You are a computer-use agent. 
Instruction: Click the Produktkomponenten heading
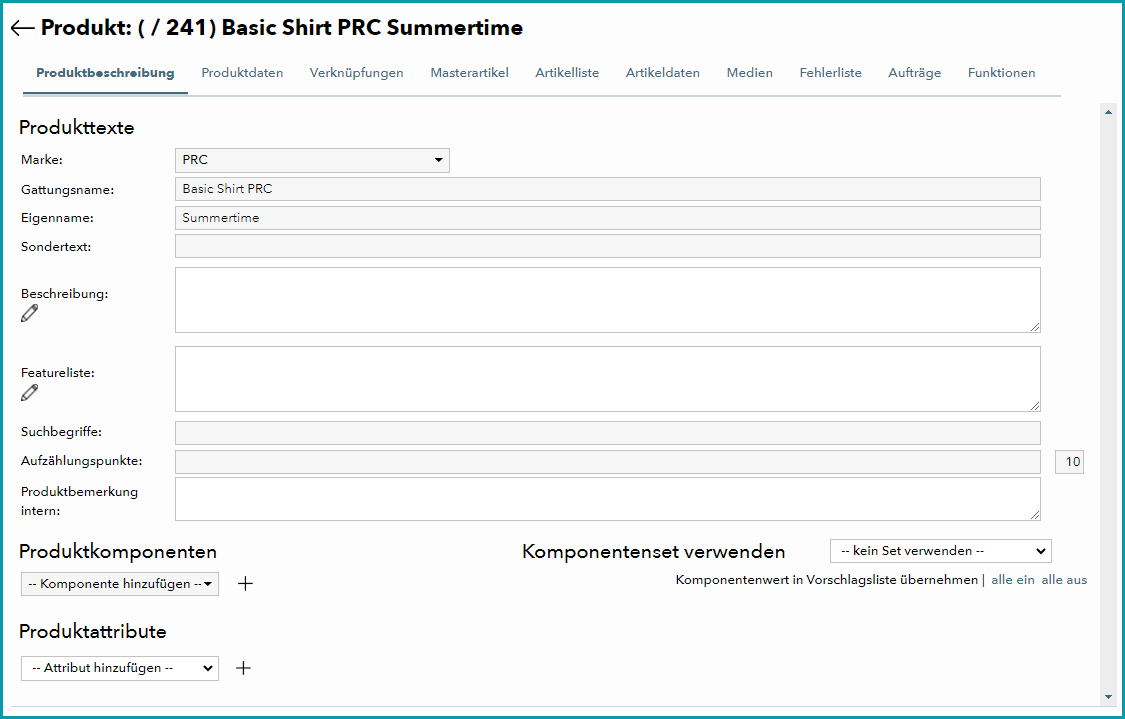pos(118,552)
